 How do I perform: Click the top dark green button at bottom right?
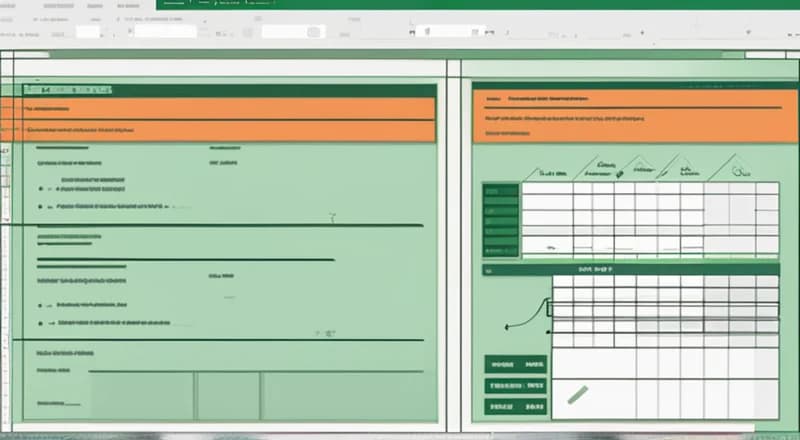(516, 364)
